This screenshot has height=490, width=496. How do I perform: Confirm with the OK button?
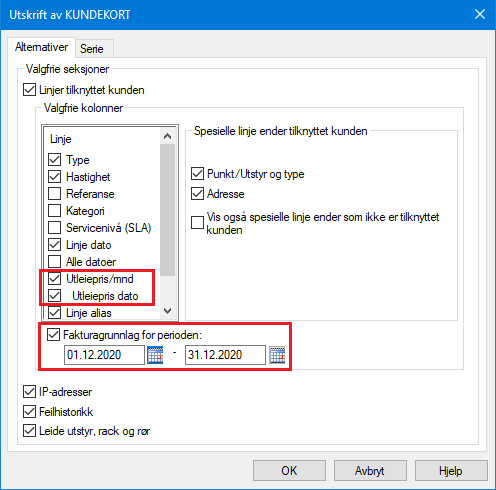click(x=289, y=471)
